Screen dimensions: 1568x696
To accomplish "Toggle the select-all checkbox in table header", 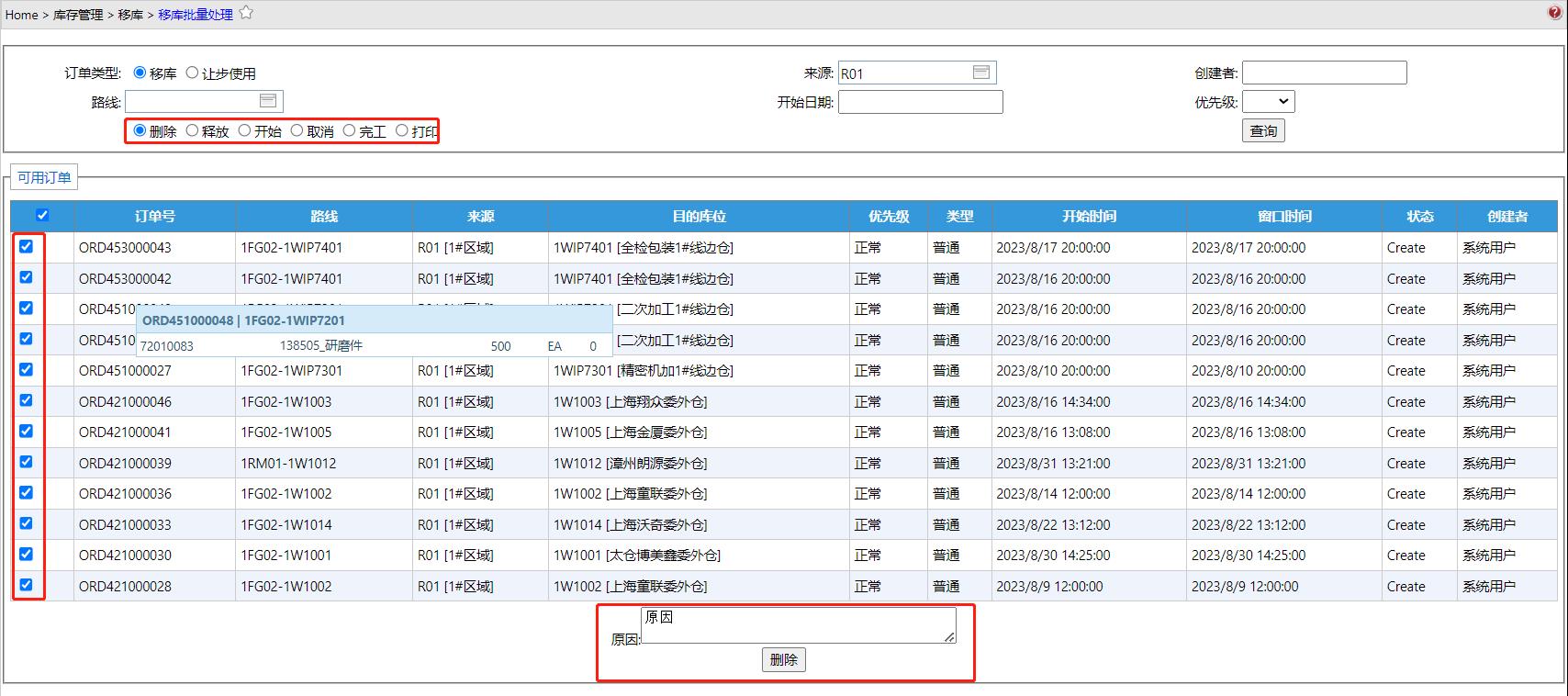I will coord(42,215).
